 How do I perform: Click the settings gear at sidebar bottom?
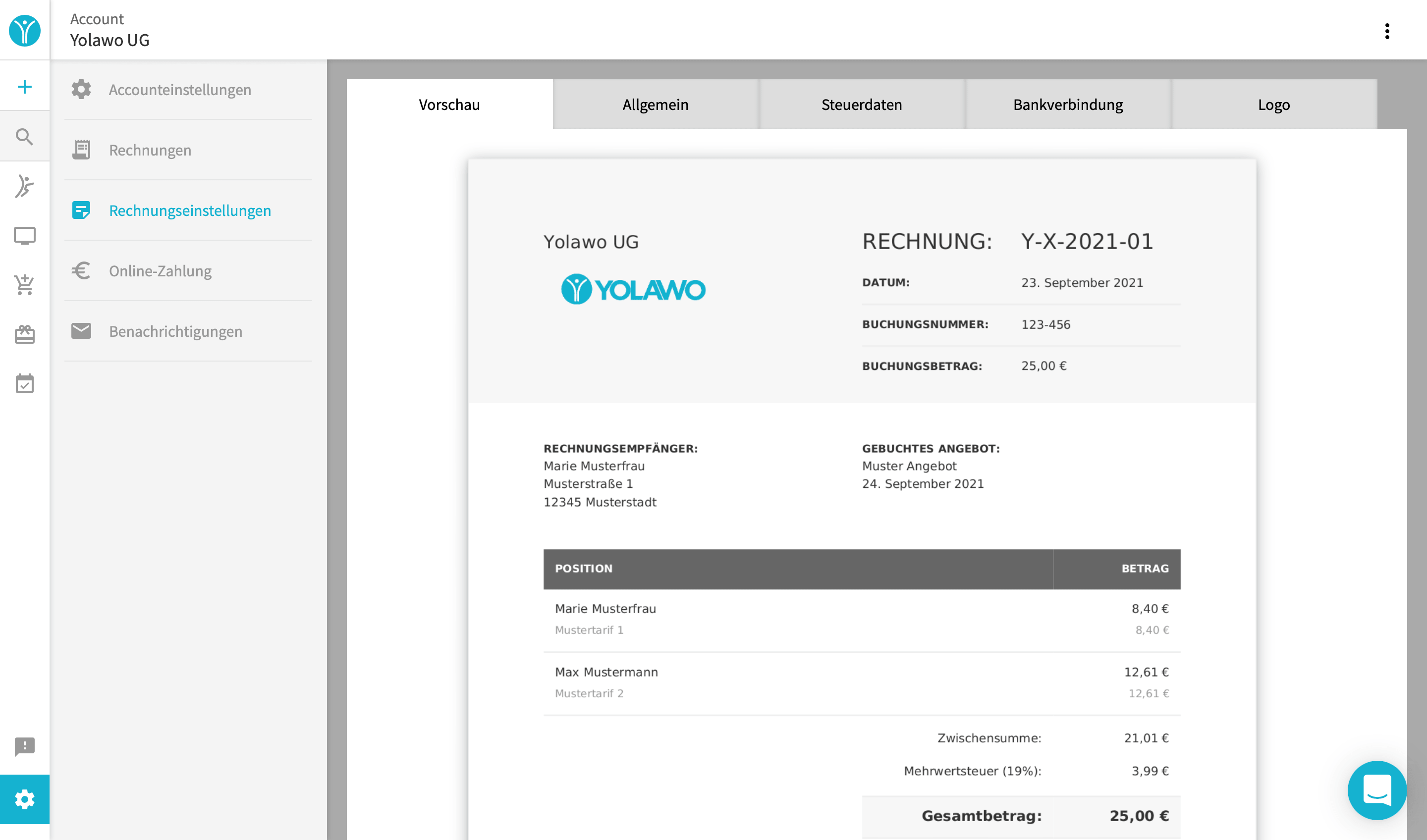pyautogui.click(x=24, y=799)
